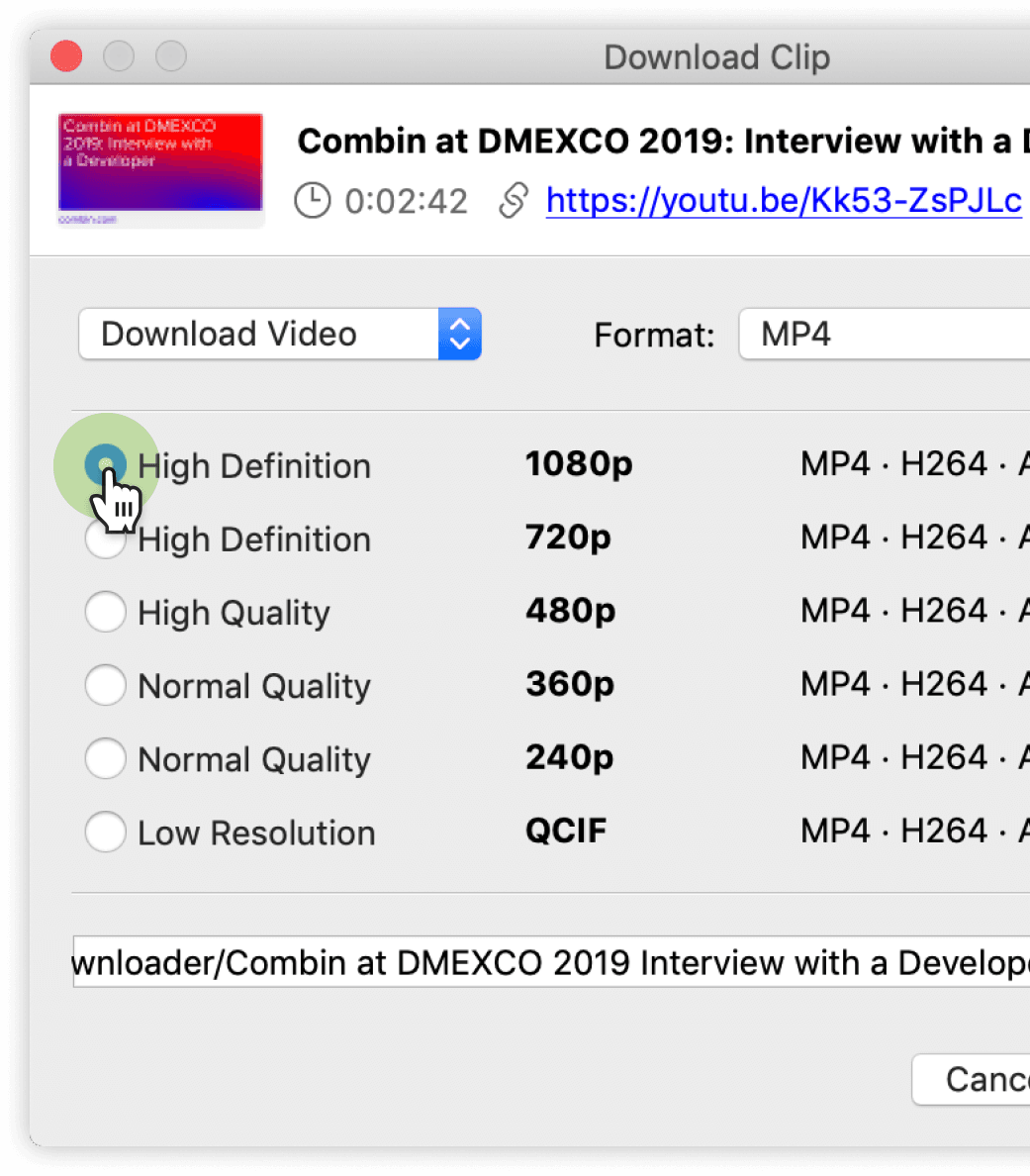Select the 1080p High Definition option
The height and width of the screenshot is (1176, 1030).
(x=105, y=463)
